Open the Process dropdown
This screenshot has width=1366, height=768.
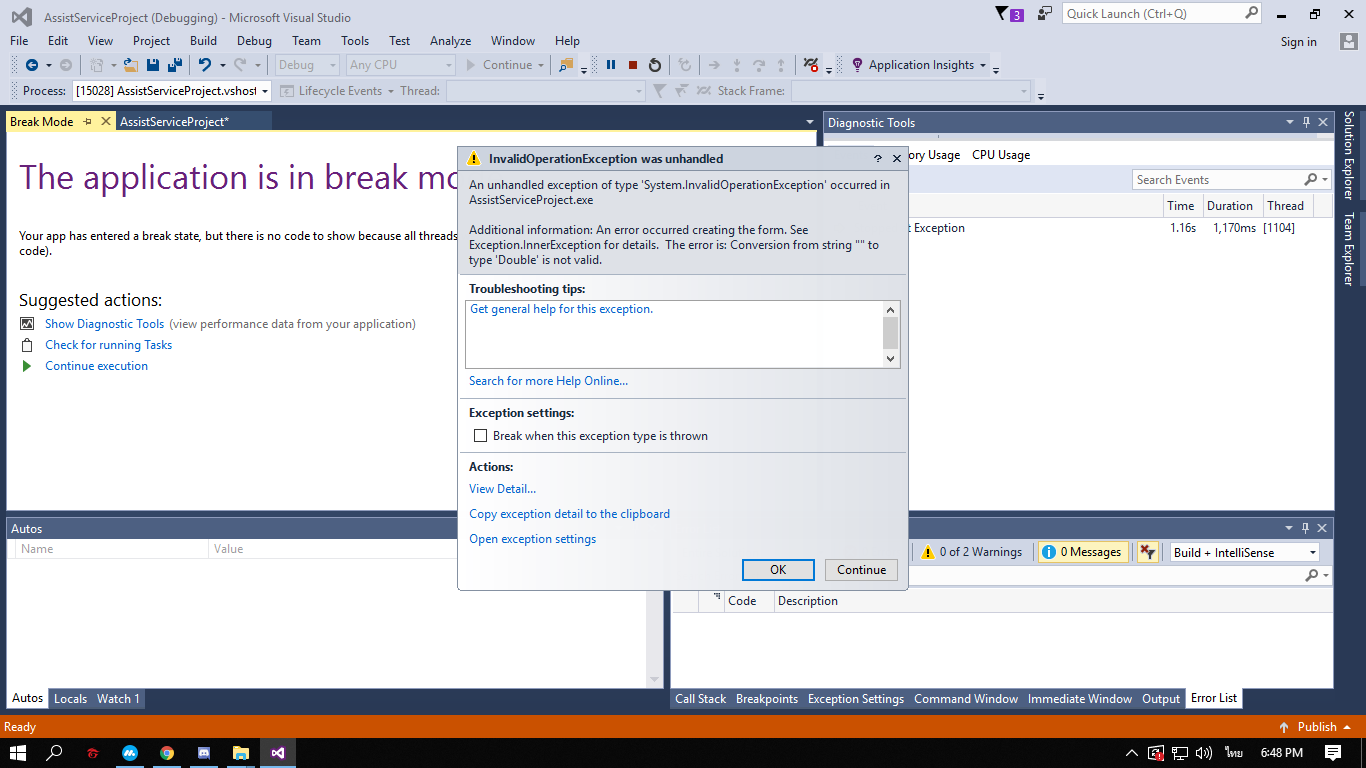[264, 91]
